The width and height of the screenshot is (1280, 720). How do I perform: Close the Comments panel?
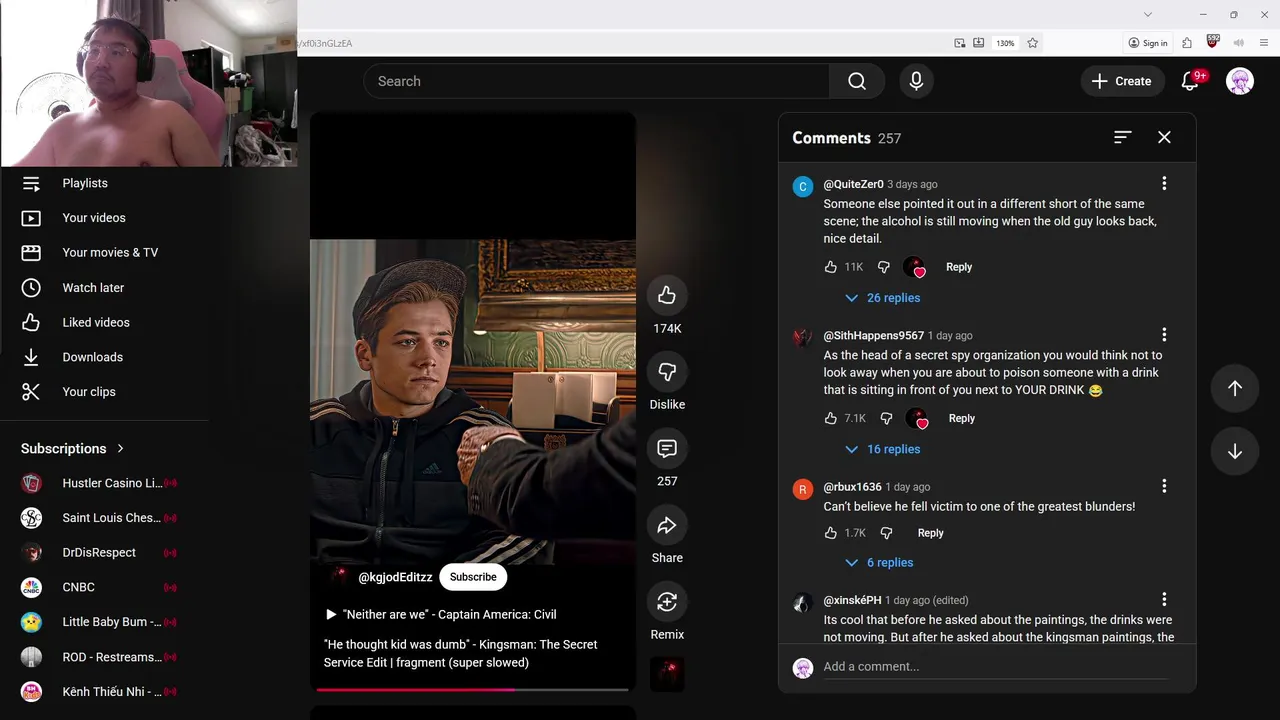click(1164, 137)
